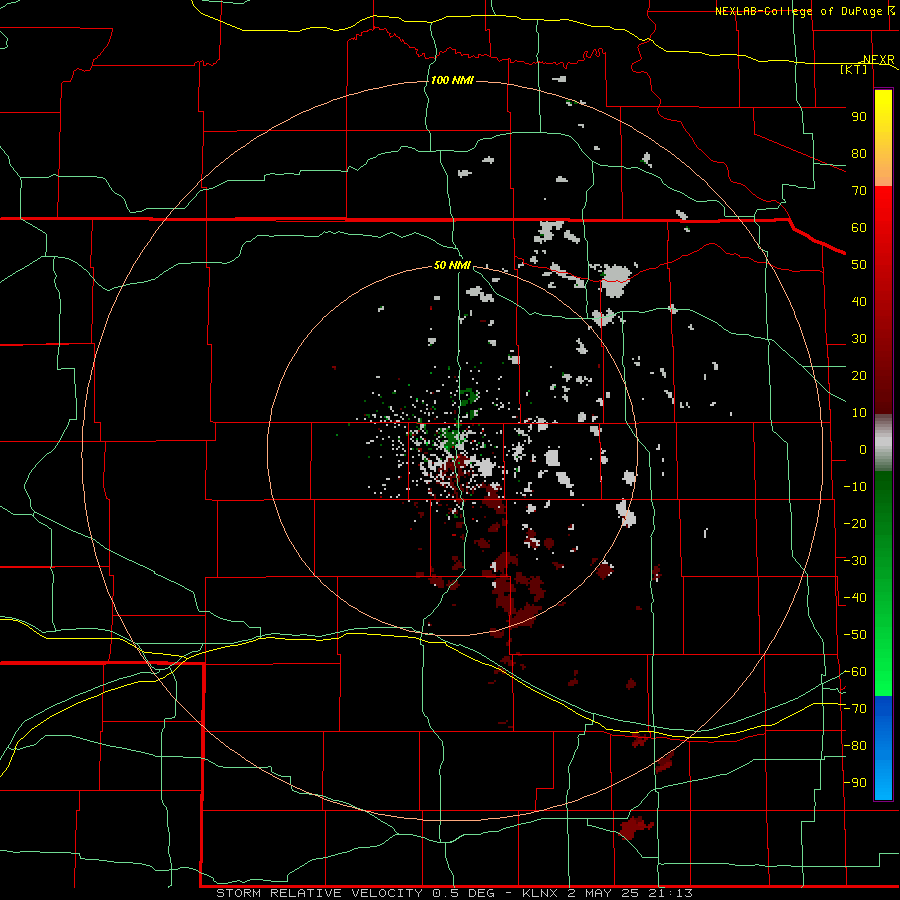Click the 30 value on the velocity scale
This screenshot has height=900, width=900.
[x=859, y=339]
